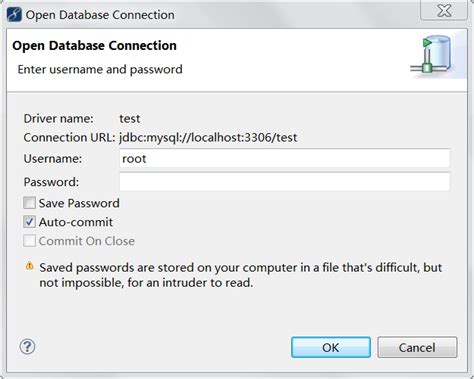Close the Open Database Connection dialog
This screenshot has width=474, height=379.
click(444, 11)
